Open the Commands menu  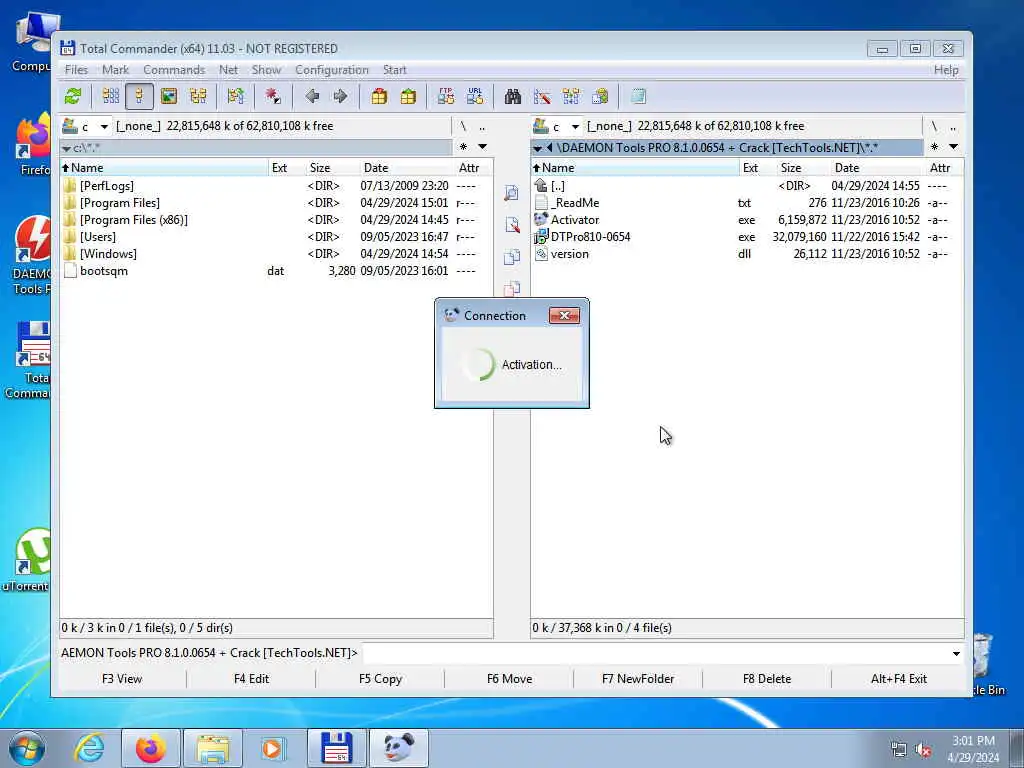click(174, 70)
